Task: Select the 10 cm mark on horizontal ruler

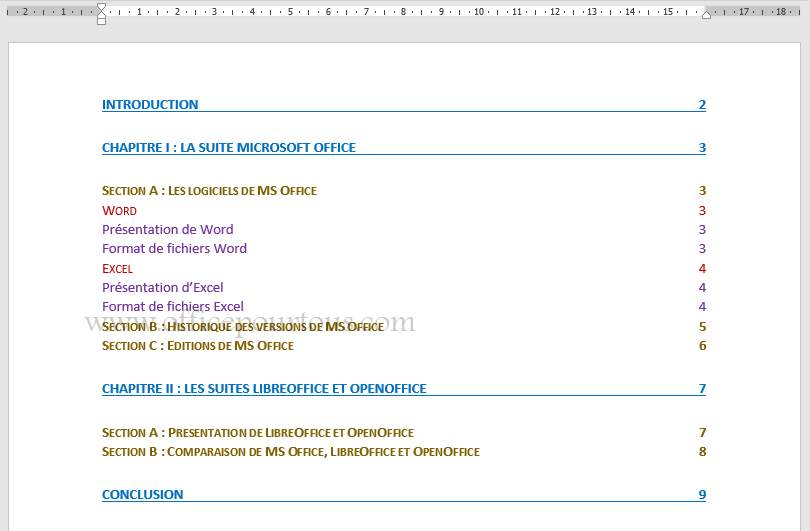Action: (479, 11)
